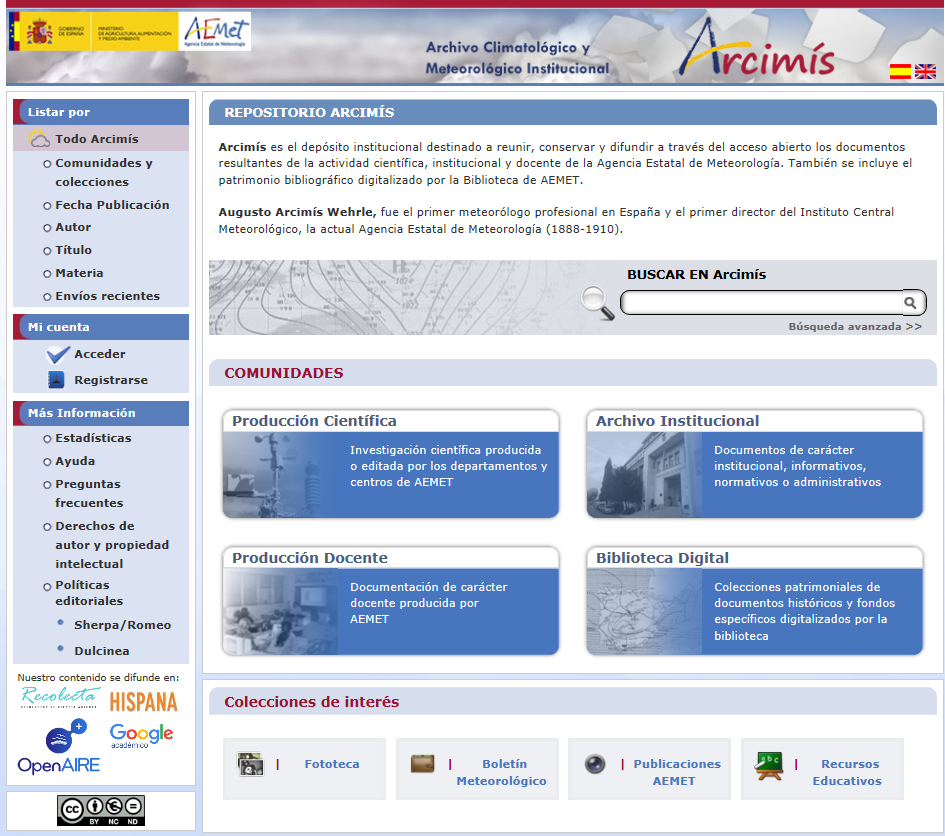The width and height of the screenshot is (945, 836).
Task: List items by Autor
Action: point(73,227)
